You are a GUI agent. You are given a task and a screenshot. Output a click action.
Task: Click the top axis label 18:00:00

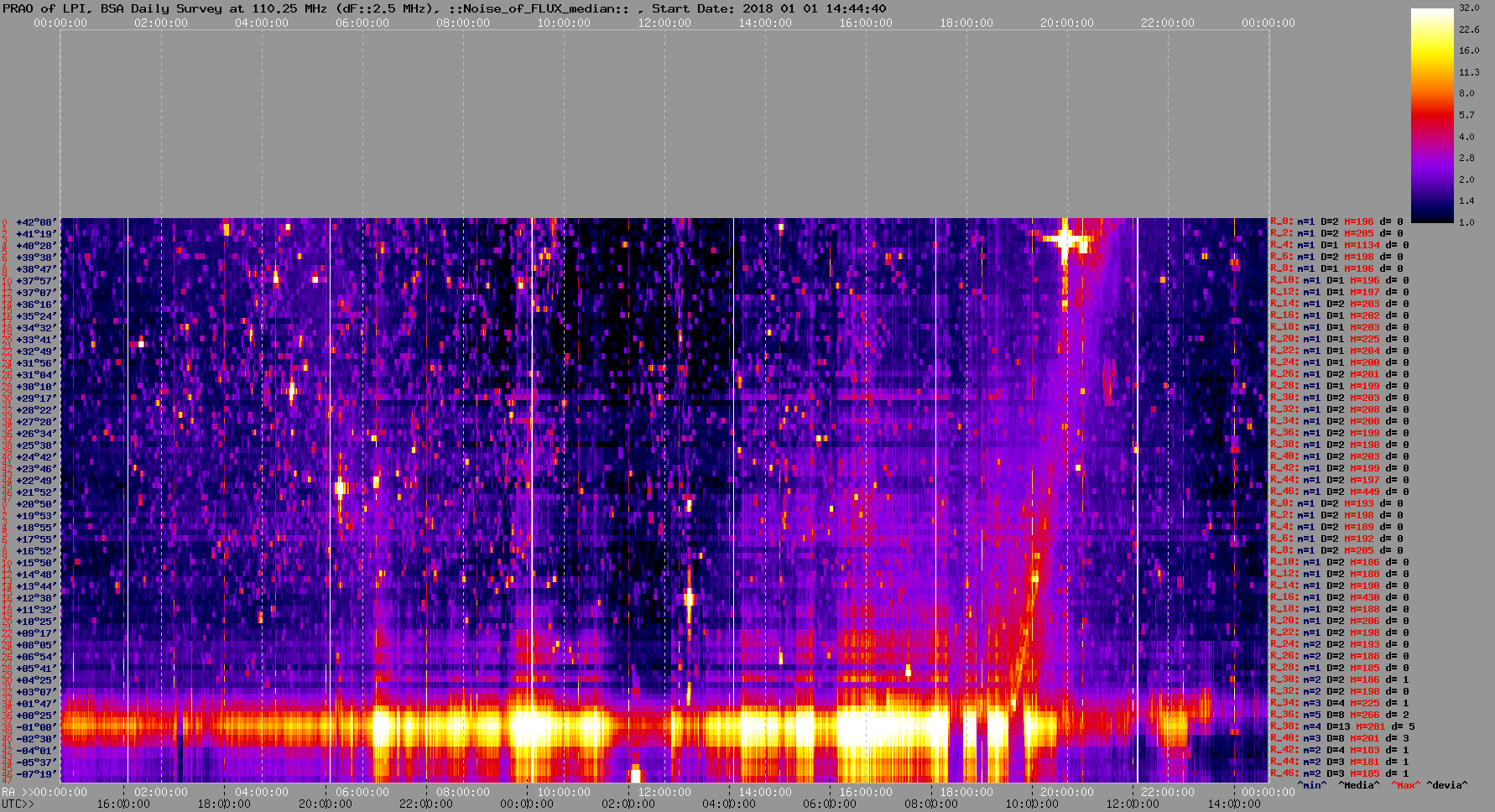(x=966, y=23)
